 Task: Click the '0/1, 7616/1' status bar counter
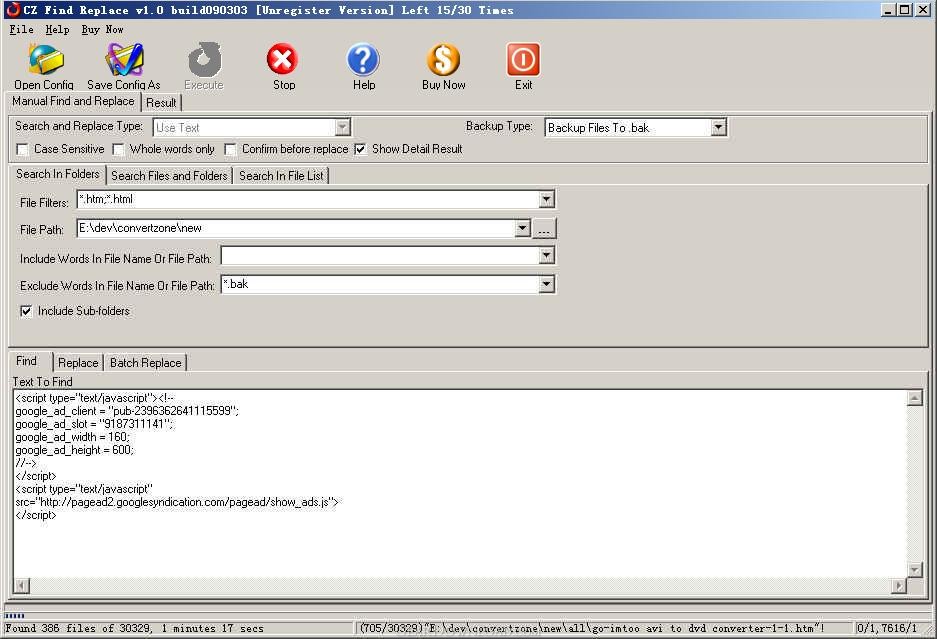(887, 628)
